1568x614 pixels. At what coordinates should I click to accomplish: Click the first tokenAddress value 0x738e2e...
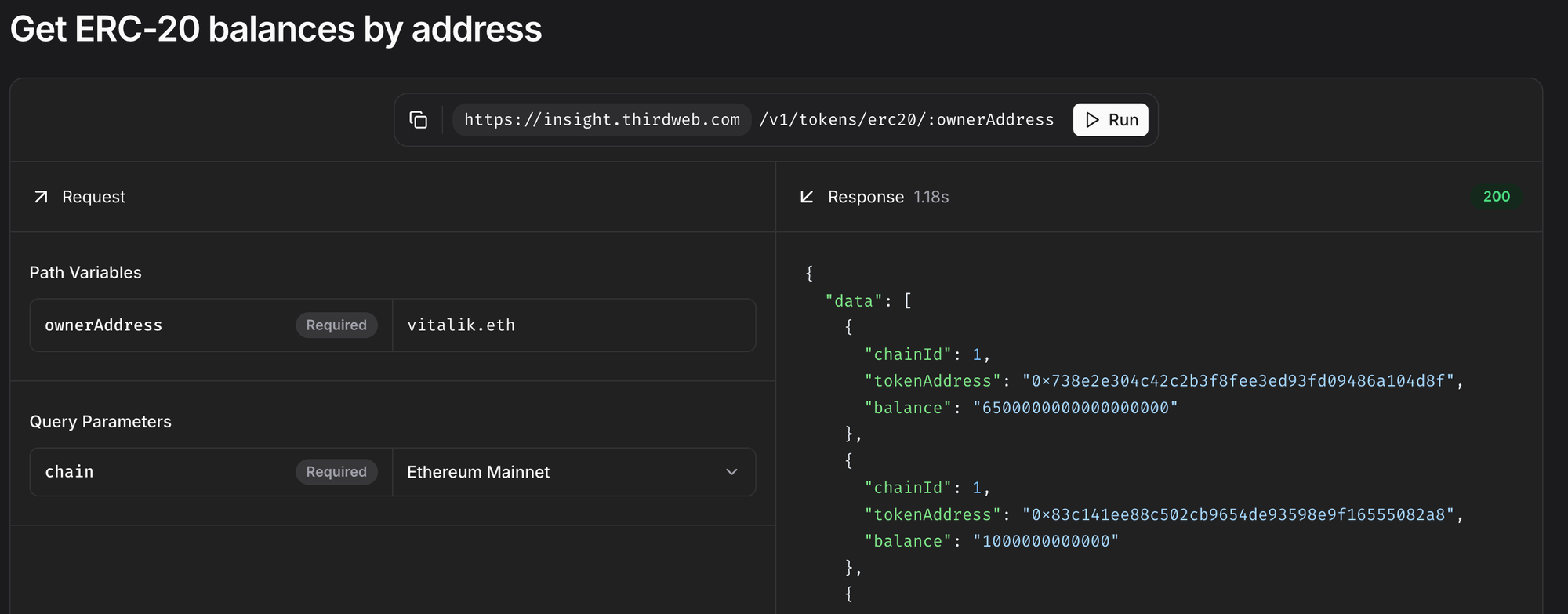click(x=1238, y=381)
